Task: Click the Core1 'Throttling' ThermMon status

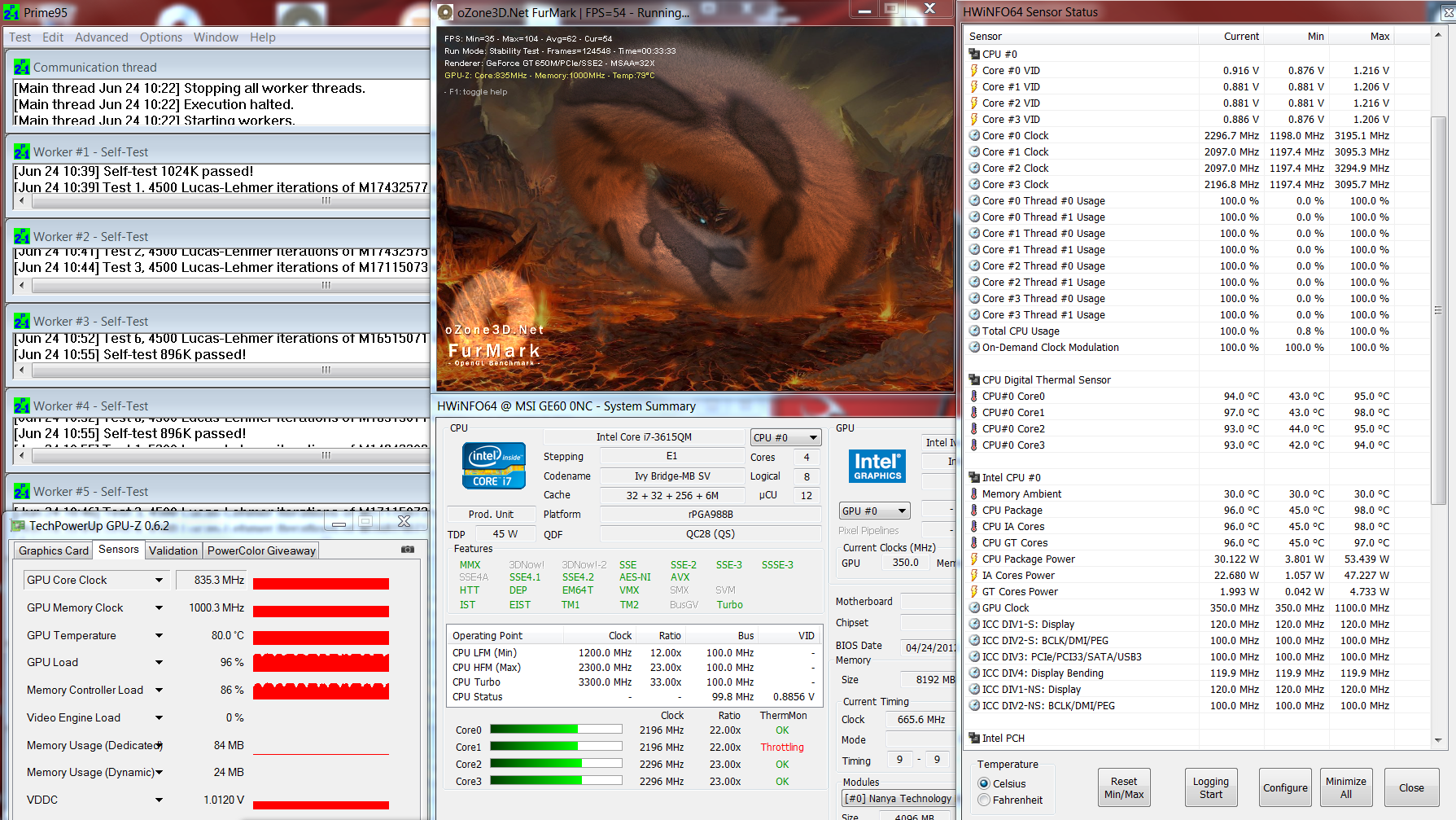Action: click(782, 747)
